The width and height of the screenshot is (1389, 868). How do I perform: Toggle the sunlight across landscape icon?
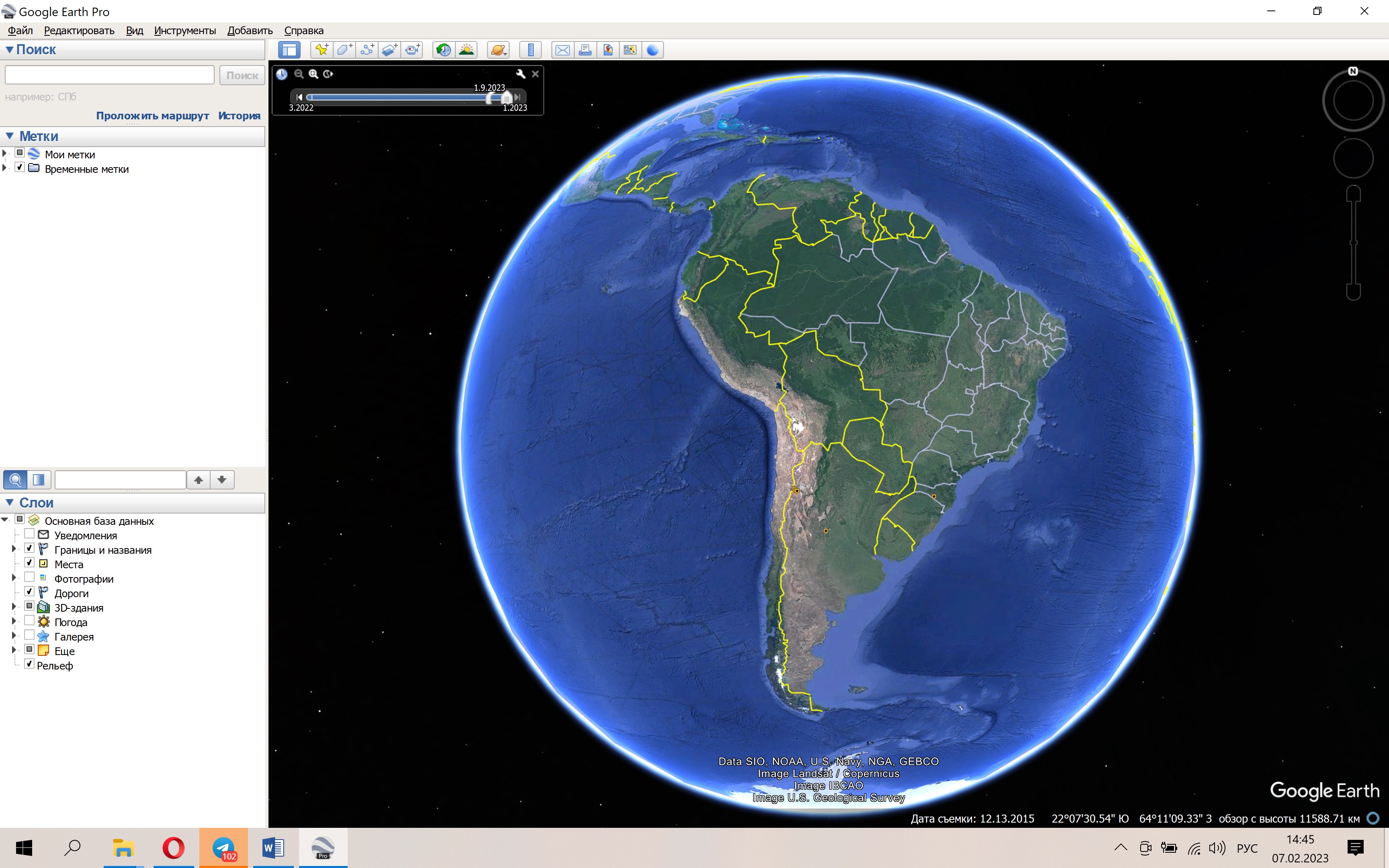coord(467,50)
